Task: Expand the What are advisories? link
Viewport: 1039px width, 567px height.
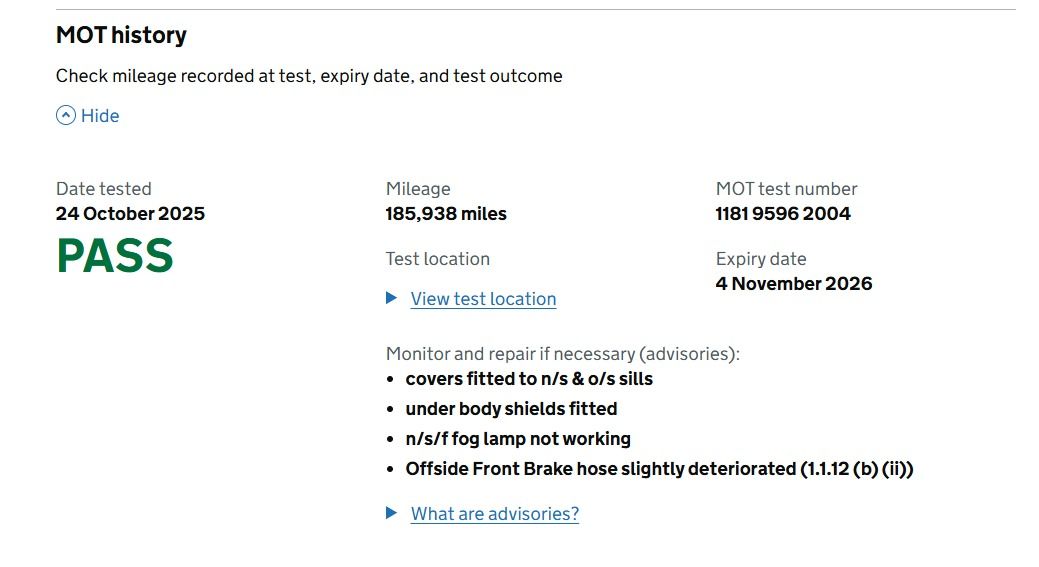Action: (494, 514)
